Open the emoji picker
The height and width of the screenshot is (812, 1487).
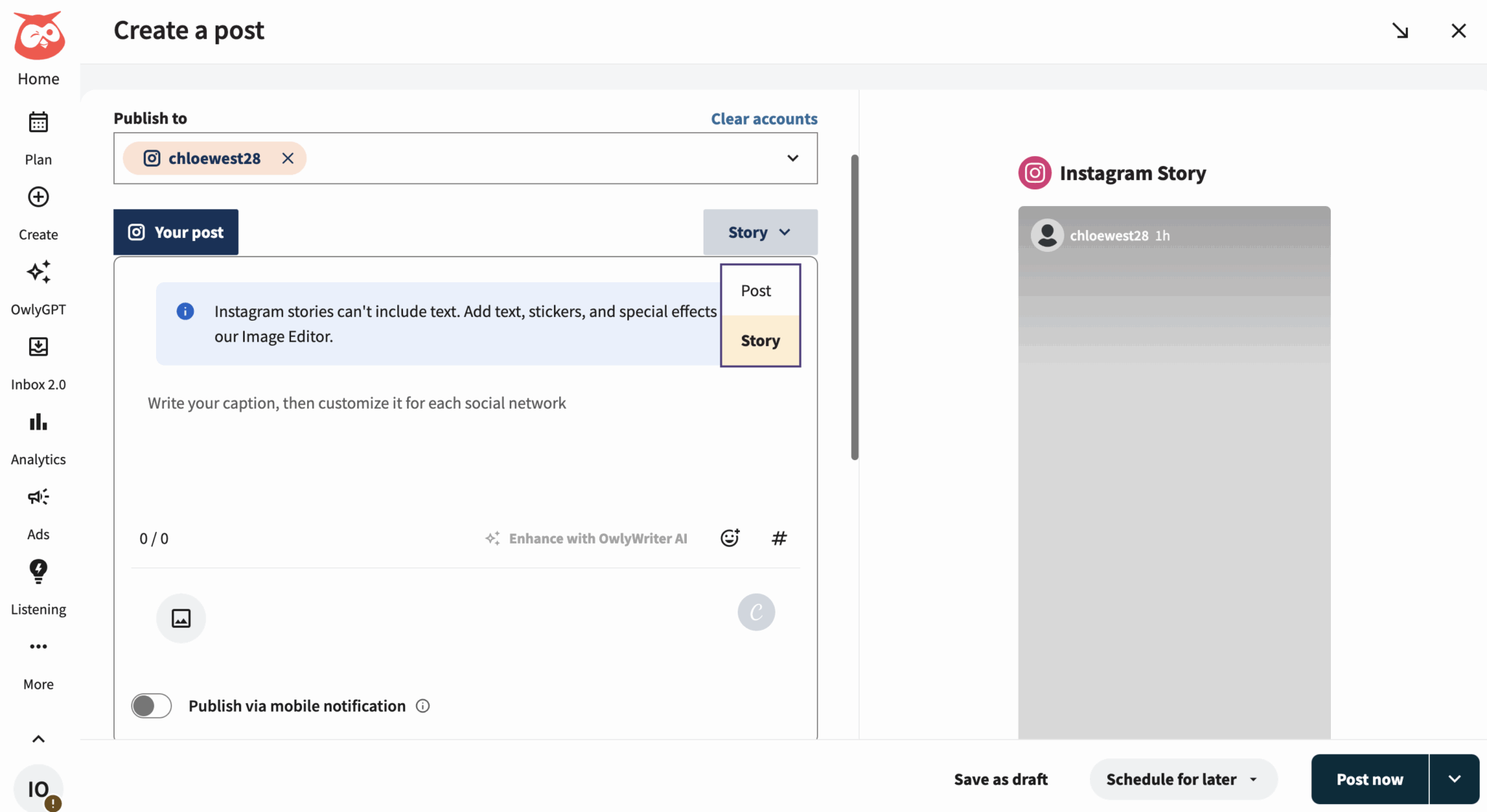click(x=730, y=538)
